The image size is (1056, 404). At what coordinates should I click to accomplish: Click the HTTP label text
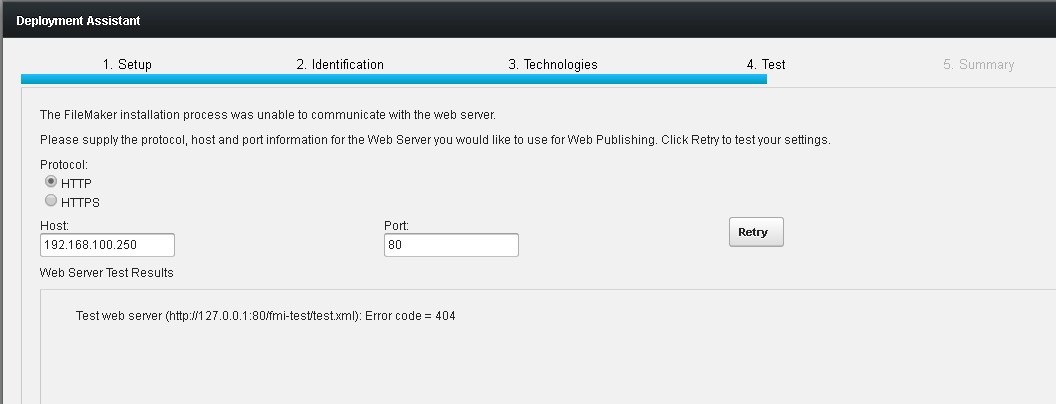(x=76, y=183)
